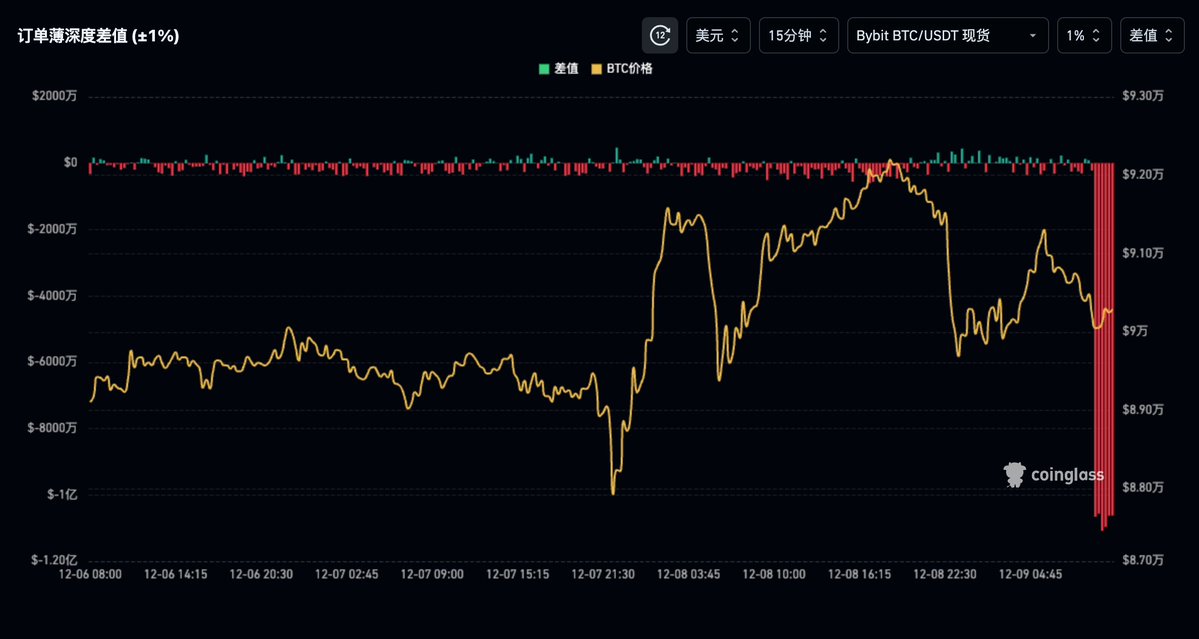Click the price line's lowest dip near $8.80万
1199x639 pixels.
[x=613, y=491]
